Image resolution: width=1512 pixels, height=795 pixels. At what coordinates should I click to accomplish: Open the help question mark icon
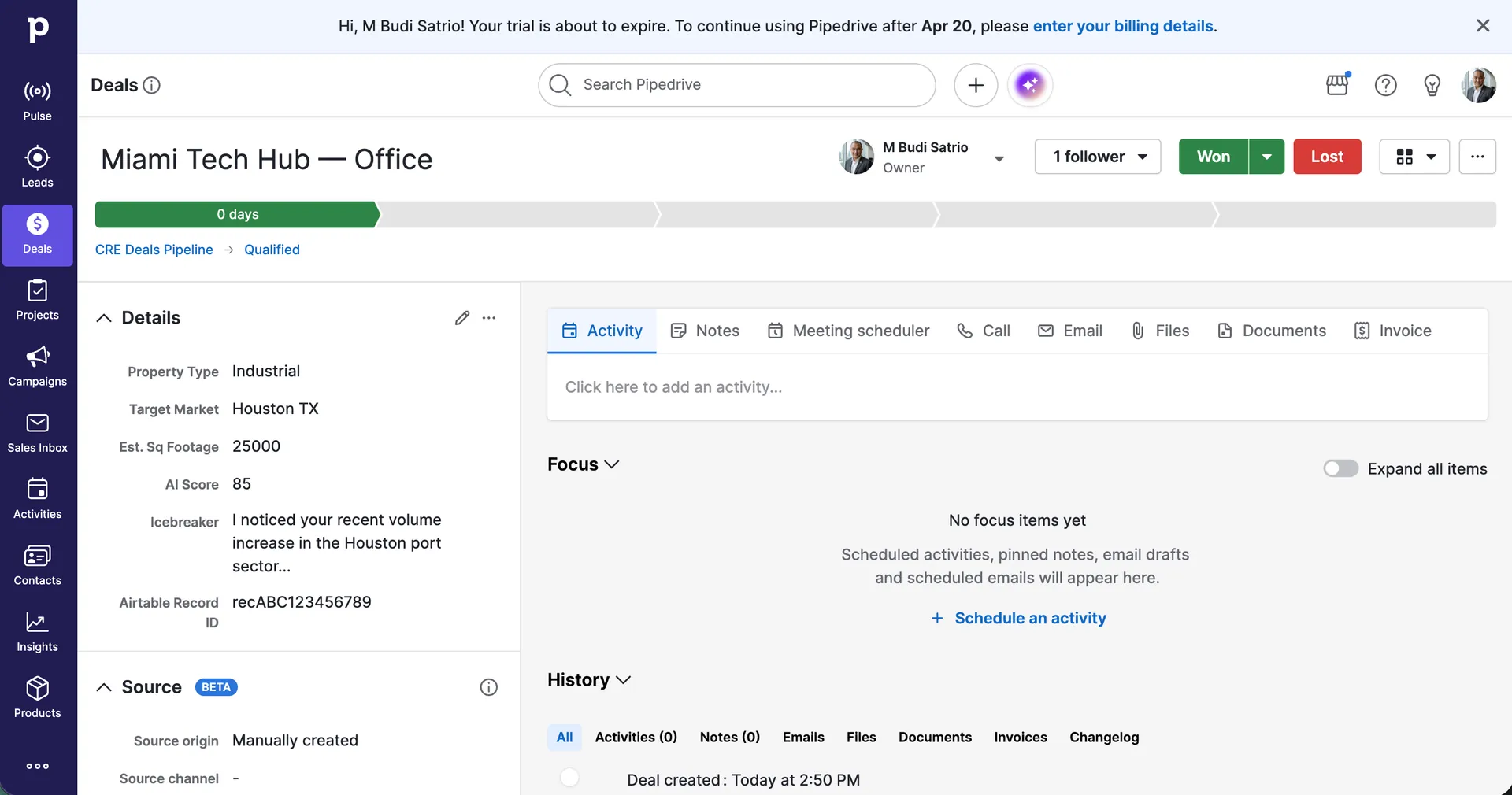tap(1385, 85)
